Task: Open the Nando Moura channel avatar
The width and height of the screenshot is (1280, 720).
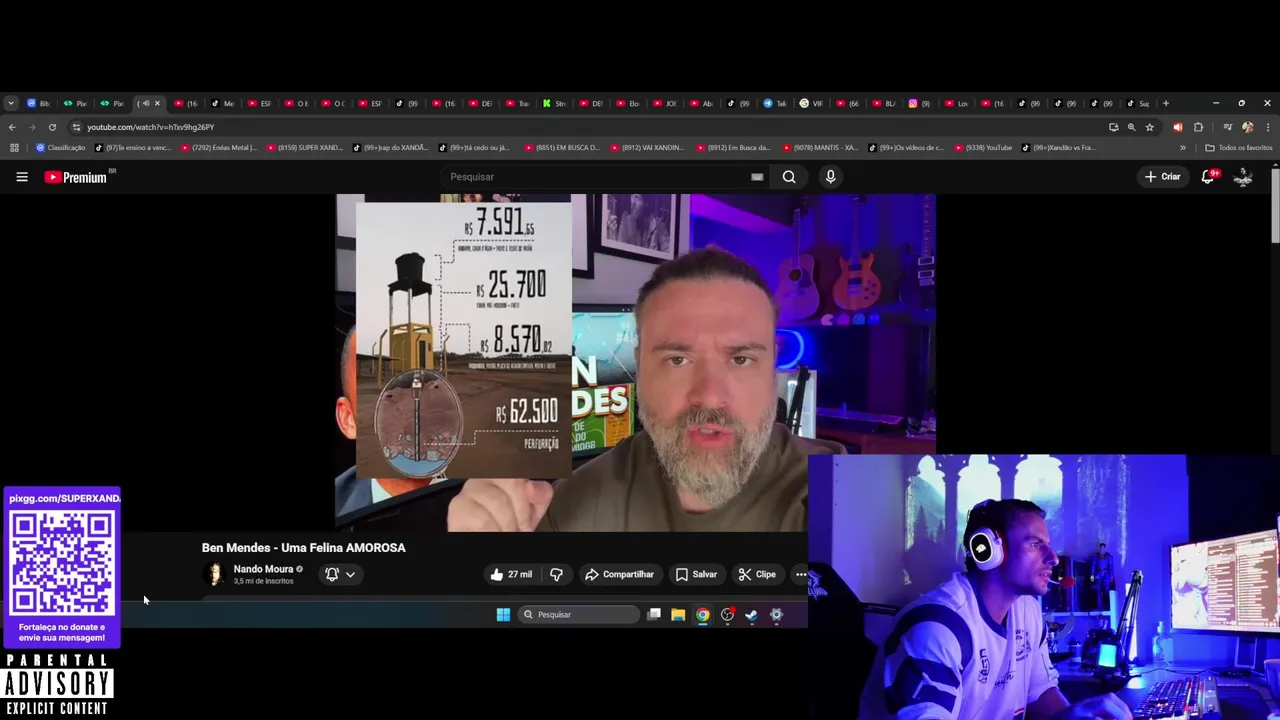Action: (x=213, y=574)
